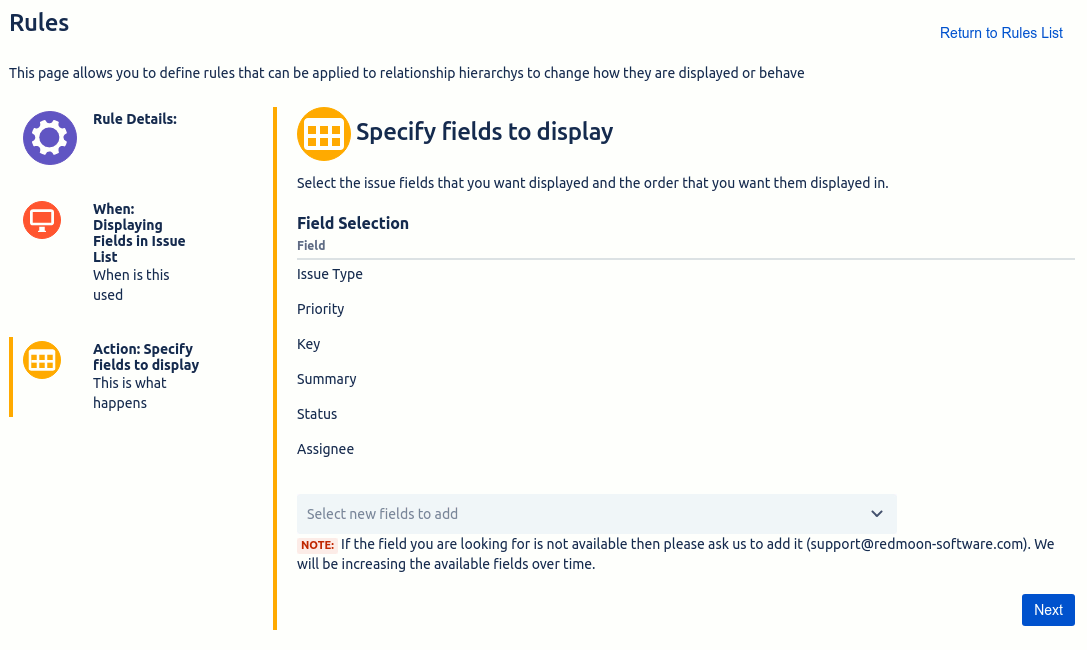Click the Field column header

coord(311,245)
